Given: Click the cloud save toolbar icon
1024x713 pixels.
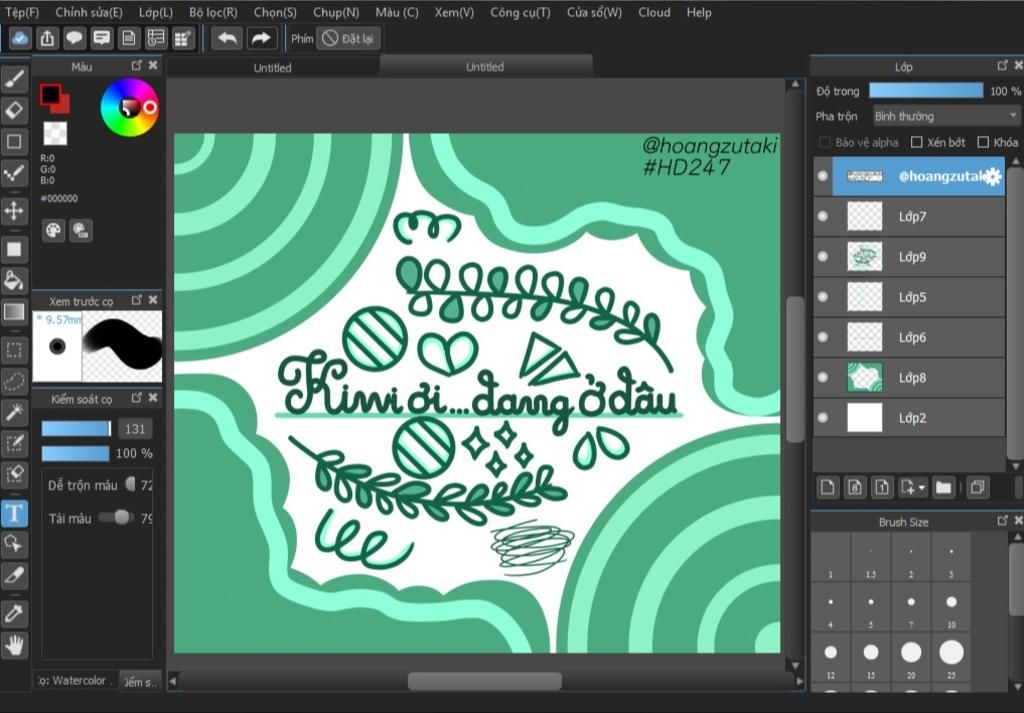Looking at the screenshot, I should [20, 39].
